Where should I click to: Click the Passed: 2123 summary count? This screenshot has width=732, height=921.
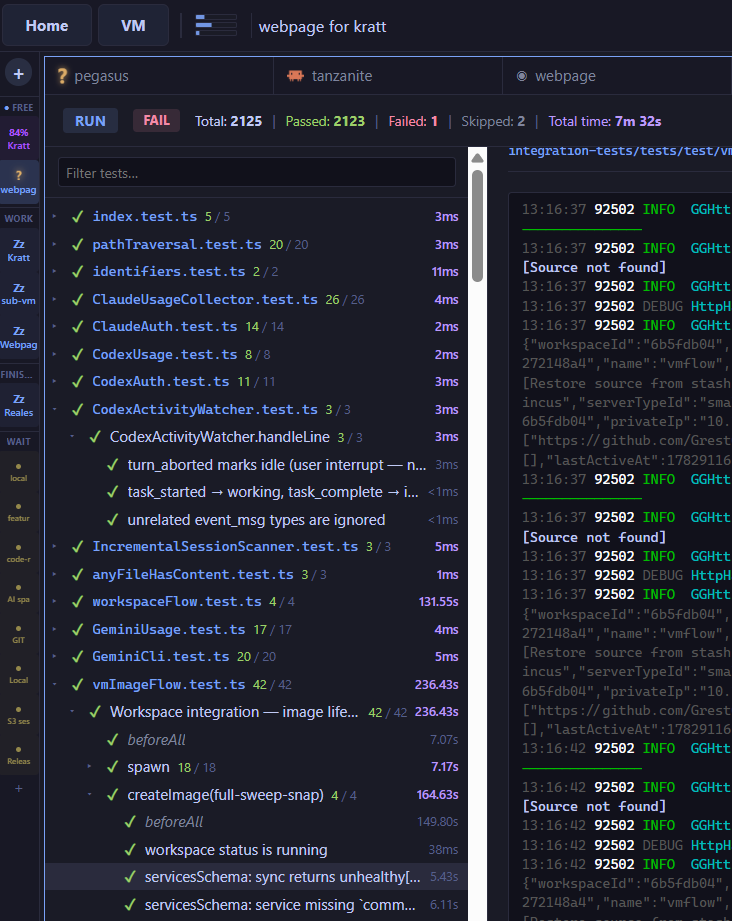[325, 121]
